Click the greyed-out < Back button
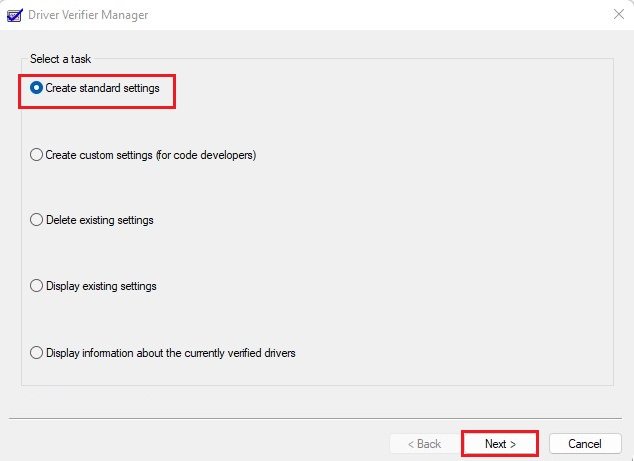 (x=424, y=444)
